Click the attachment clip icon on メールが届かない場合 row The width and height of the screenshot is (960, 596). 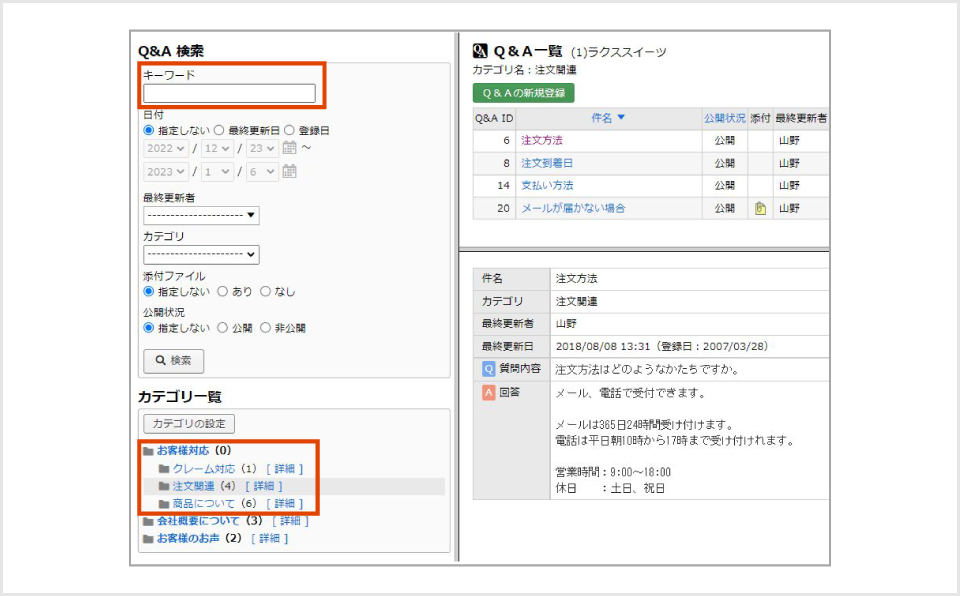[759, 207]
